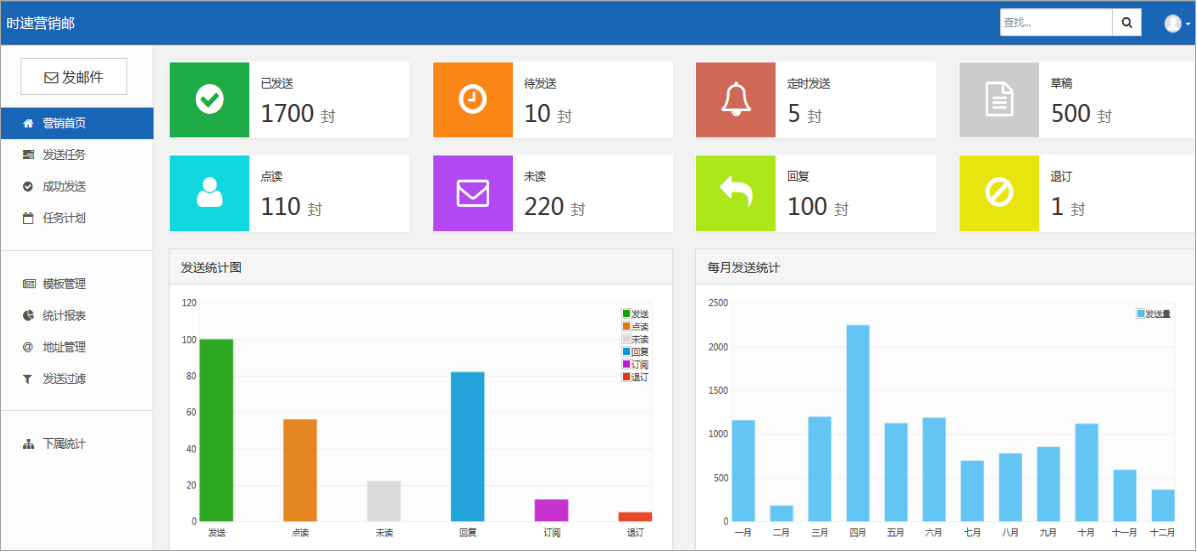Click the yellow unsubscribe ban icon

pos(999,193)
